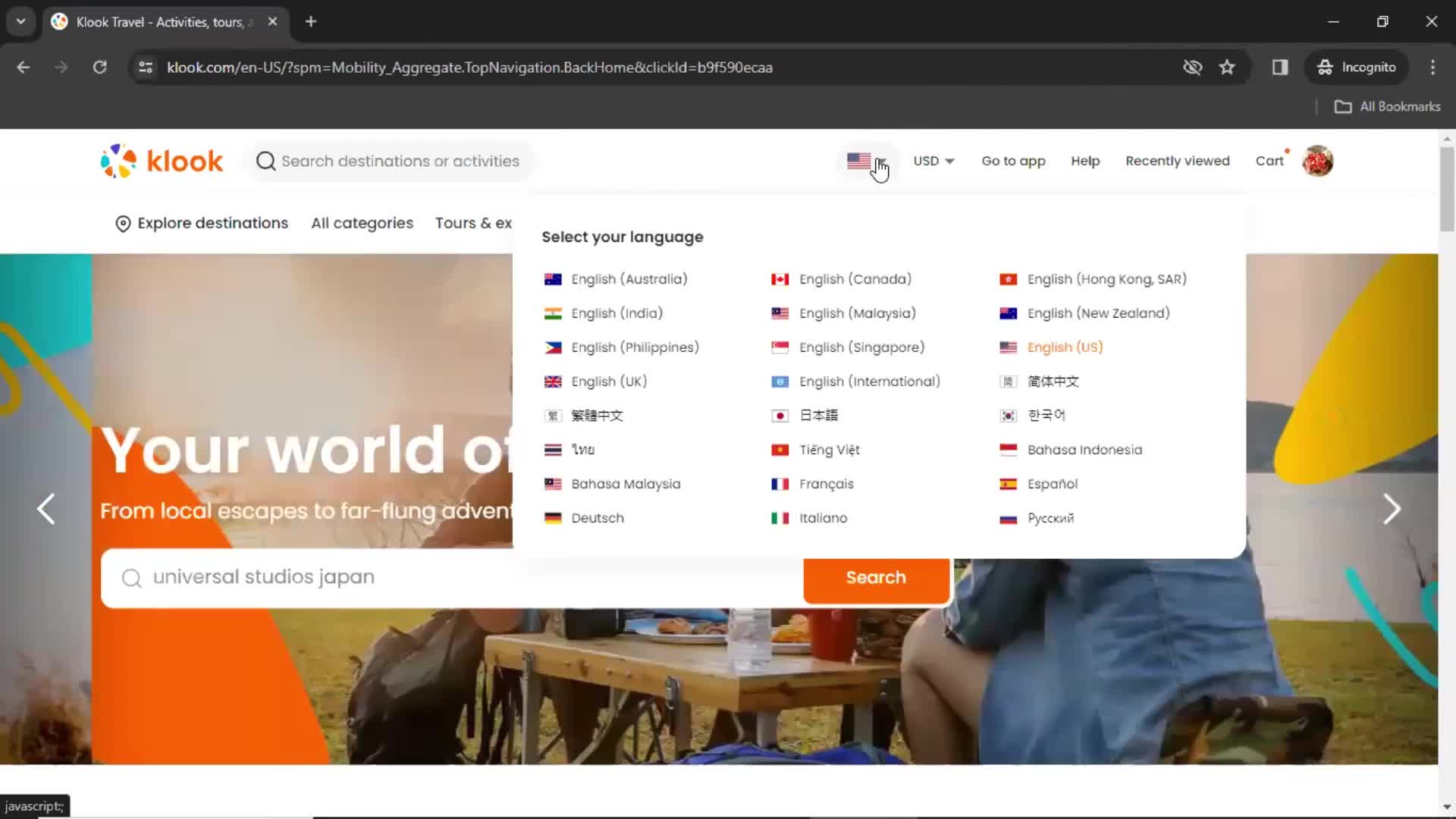Click the orange Search button
This screenshot has height=819, width=1456.
click(876, 577)
